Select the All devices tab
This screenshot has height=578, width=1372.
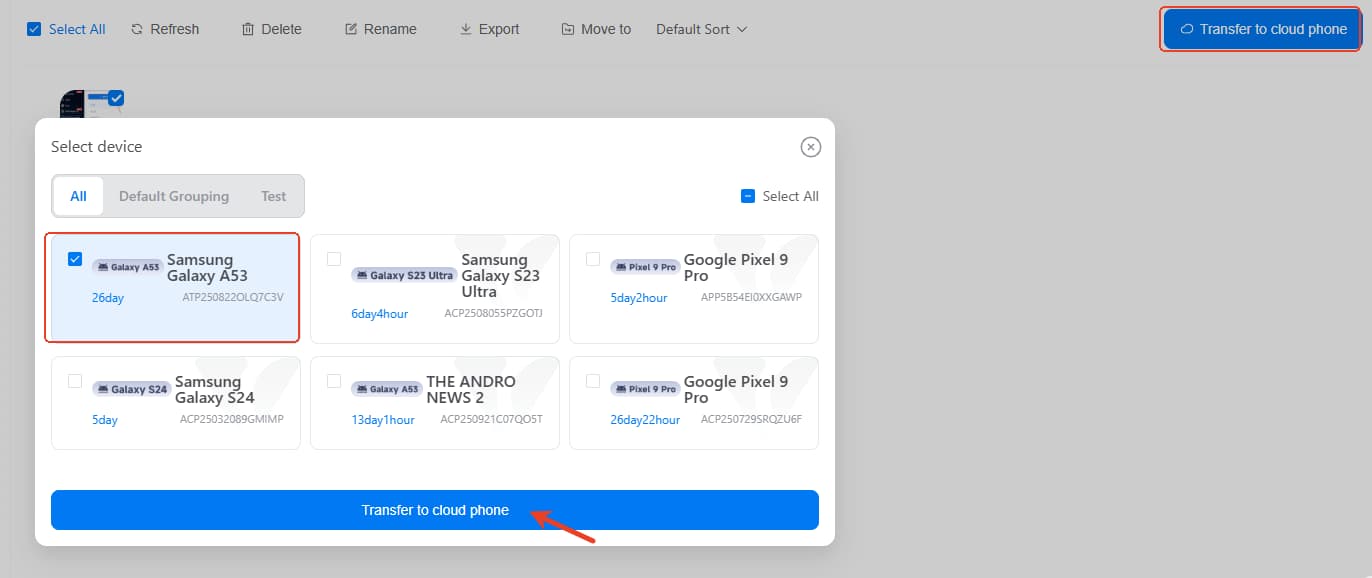[78, 196]
